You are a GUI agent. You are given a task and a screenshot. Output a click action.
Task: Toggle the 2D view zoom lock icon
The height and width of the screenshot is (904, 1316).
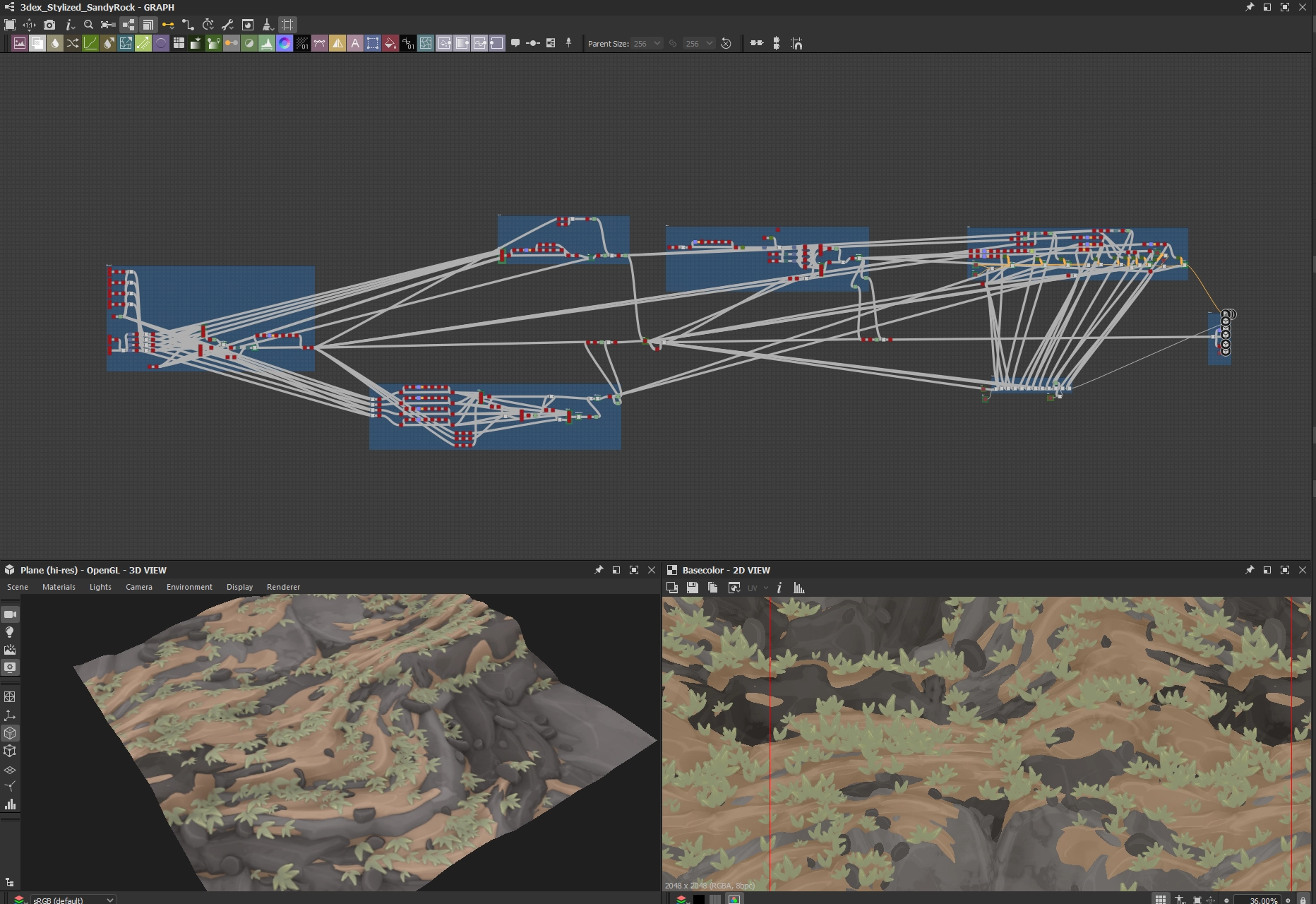click(1303, 900)
